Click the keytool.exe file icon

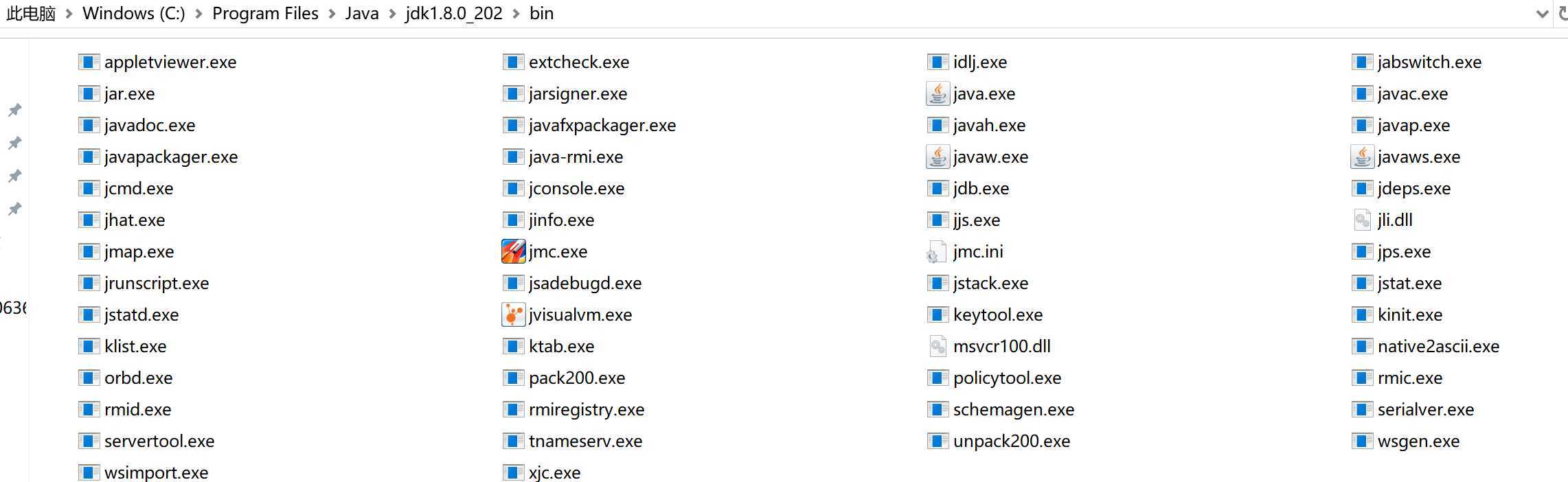(938, 314)
